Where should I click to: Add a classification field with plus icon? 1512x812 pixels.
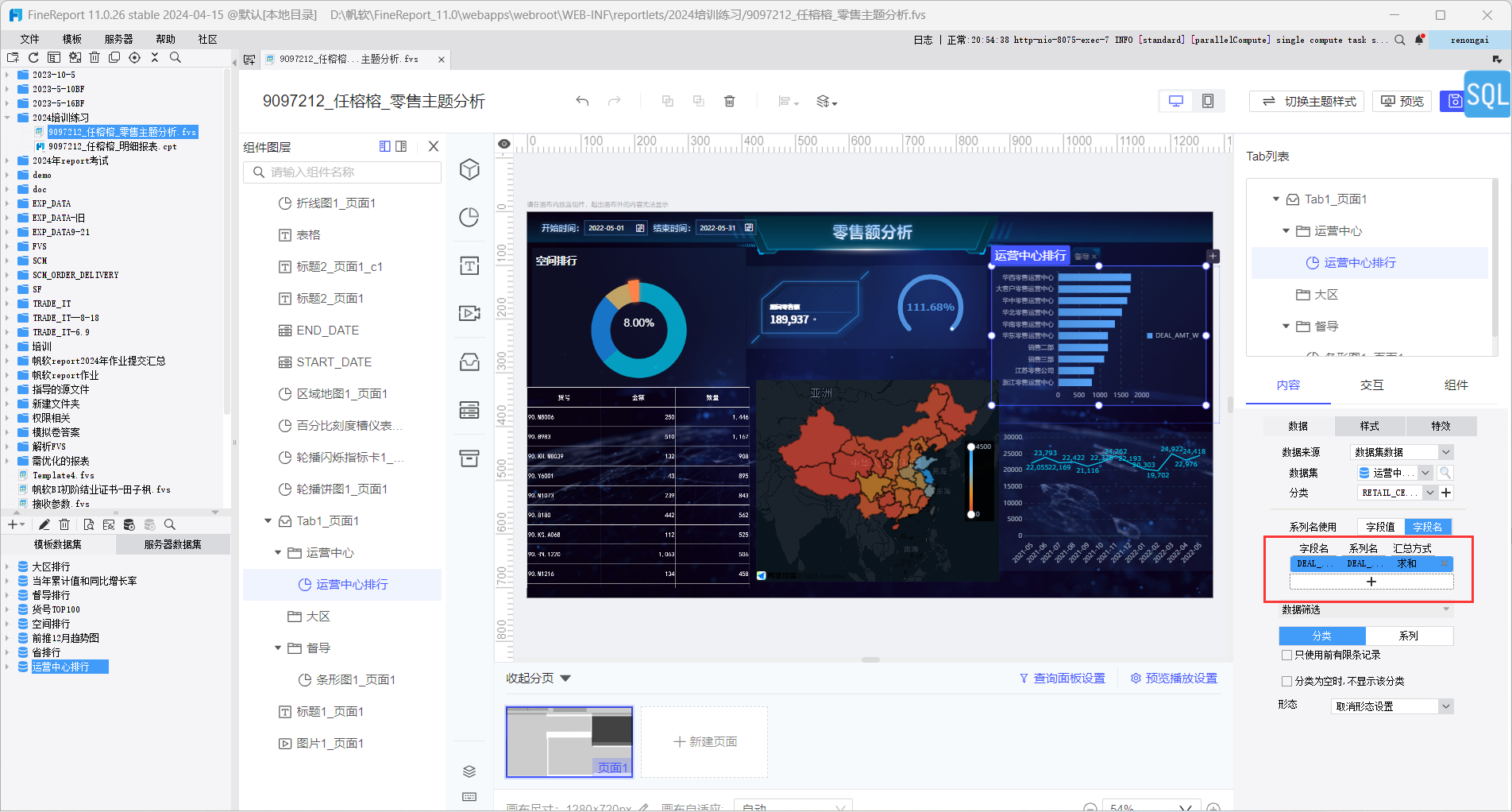1446,493
